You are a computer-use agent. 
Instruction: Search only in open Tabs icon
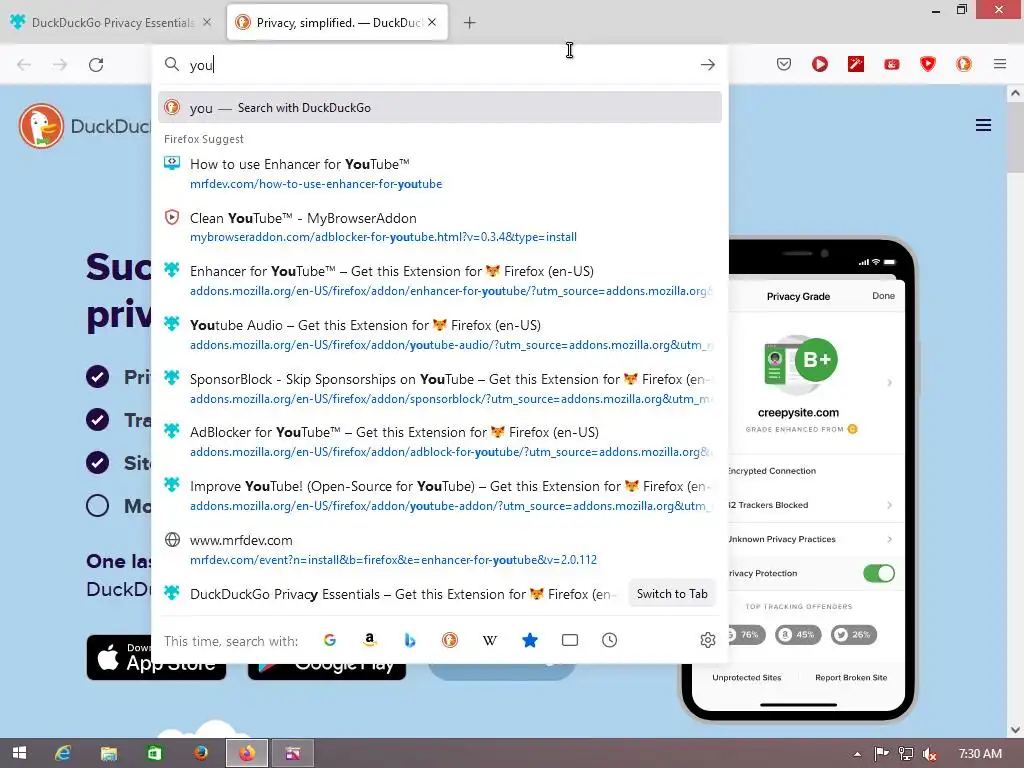(569, 640)
